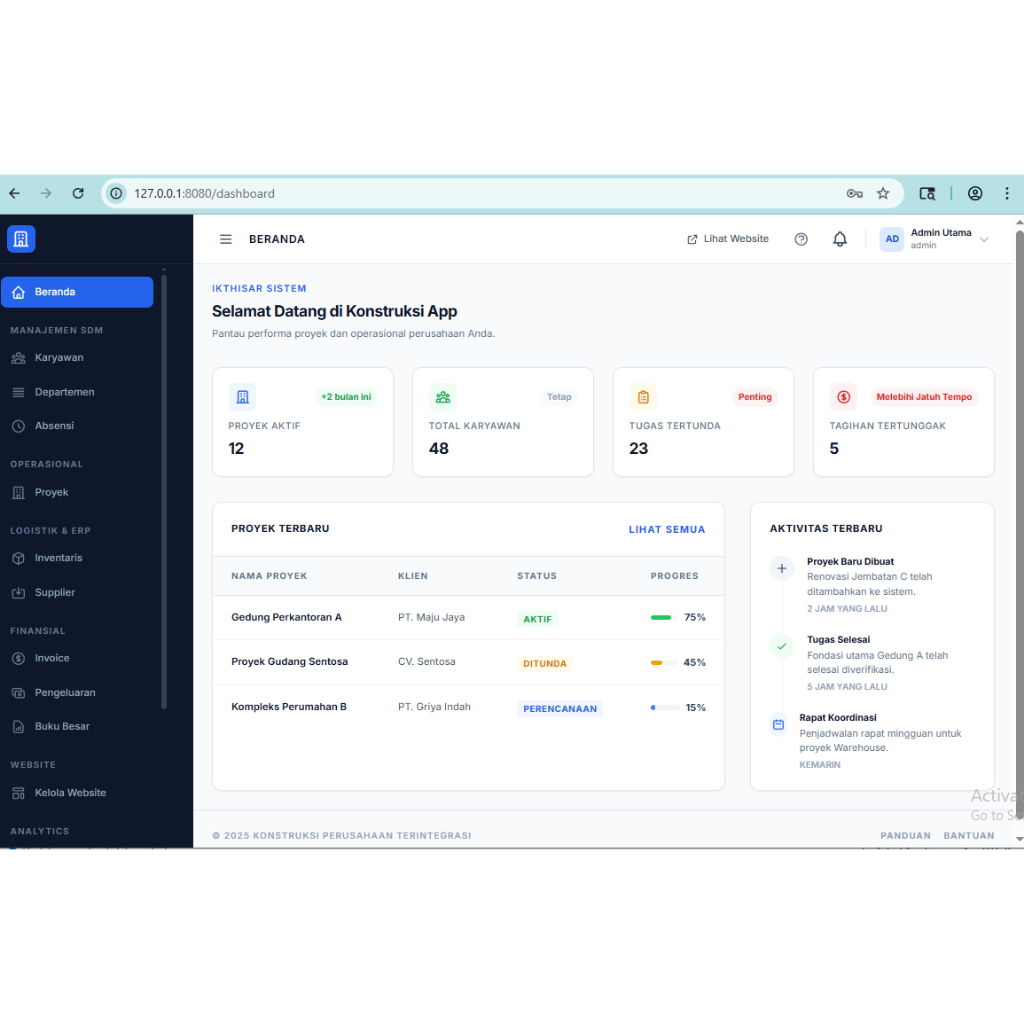Click the Total Karyawan people card icon

click(x=443, y=397)
